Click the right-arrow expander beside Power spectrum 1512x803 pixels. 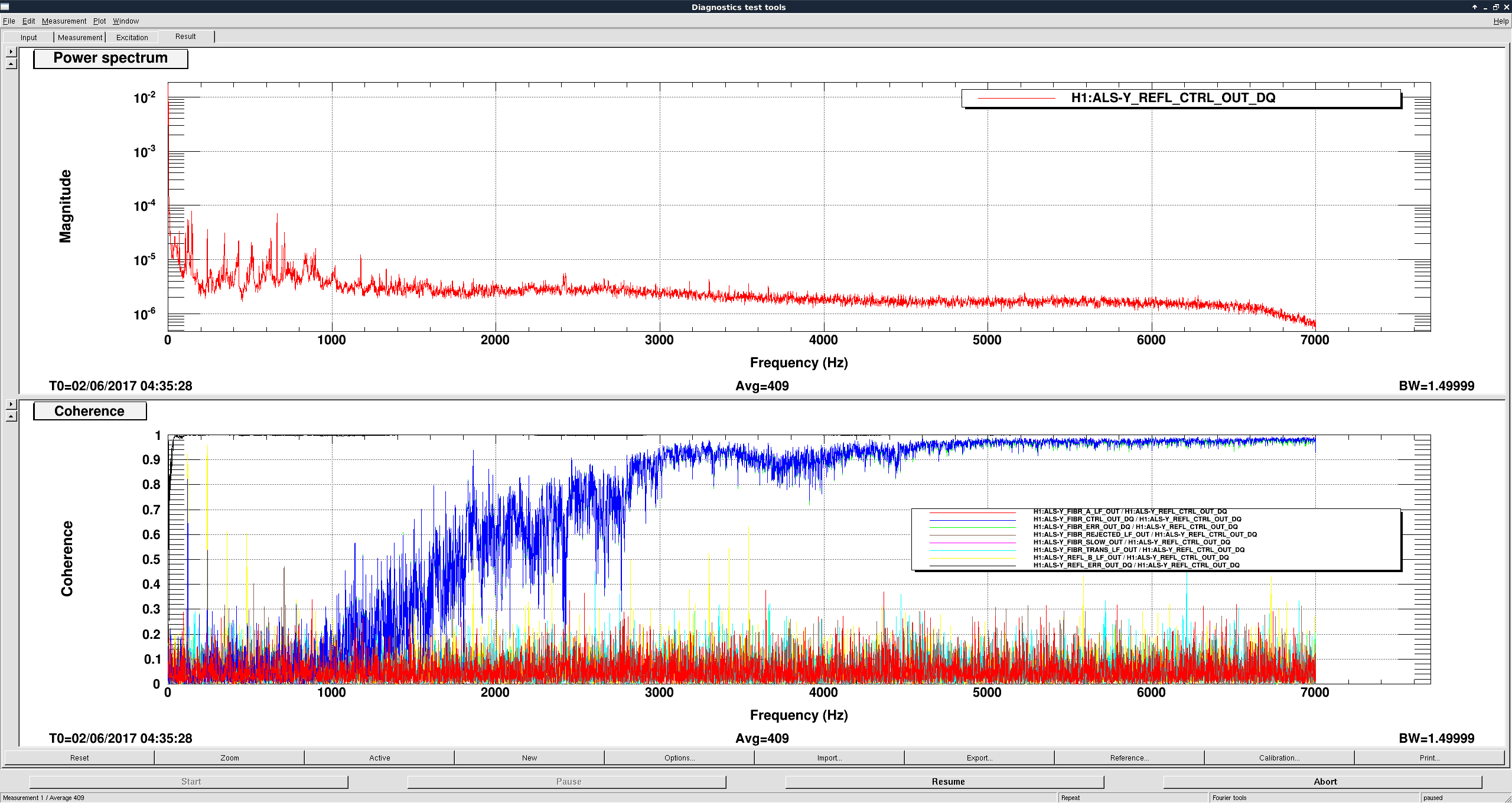(x=11, y=52)
